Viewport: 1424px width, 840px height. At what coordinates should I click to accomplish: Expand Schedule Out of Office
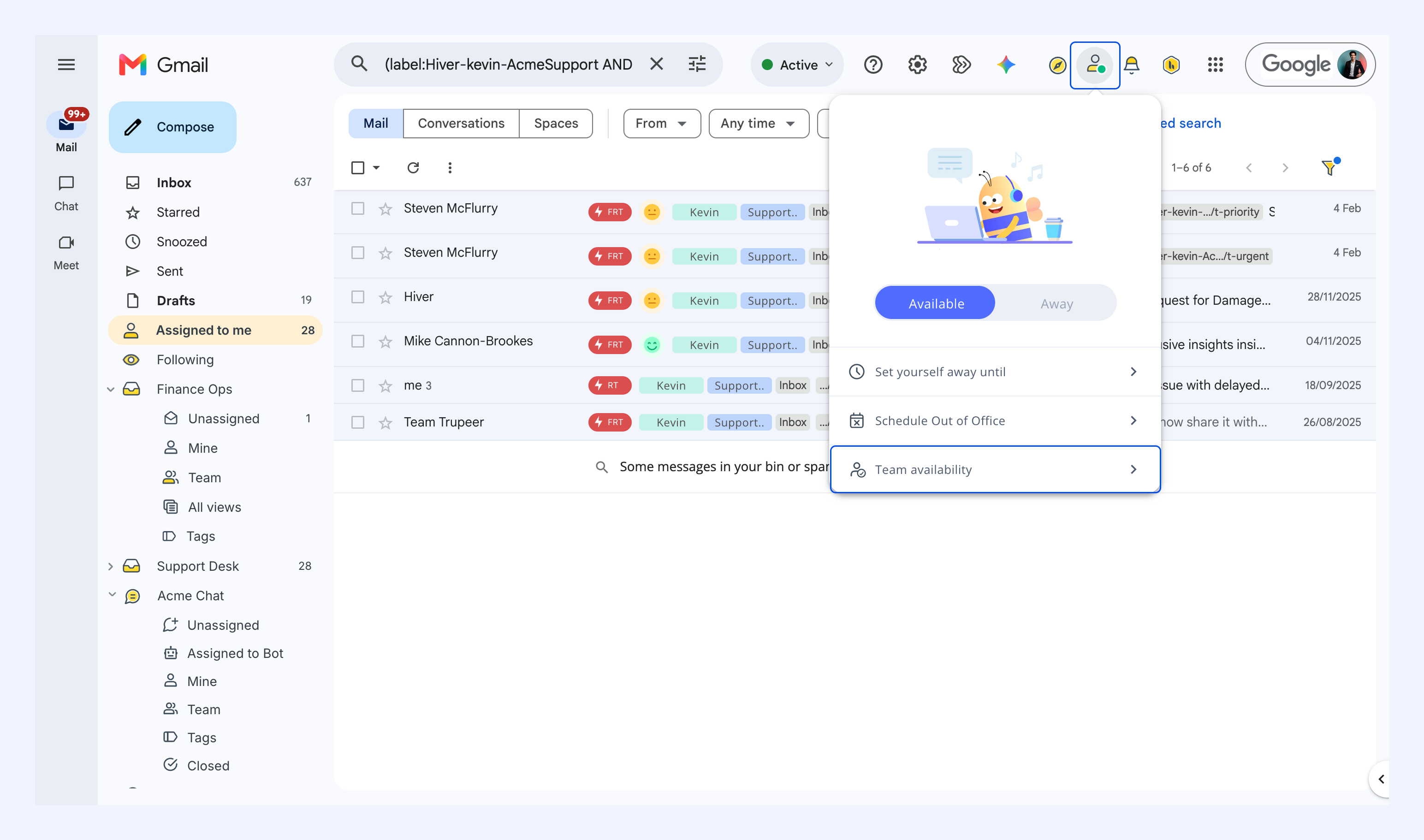(995, 420)
